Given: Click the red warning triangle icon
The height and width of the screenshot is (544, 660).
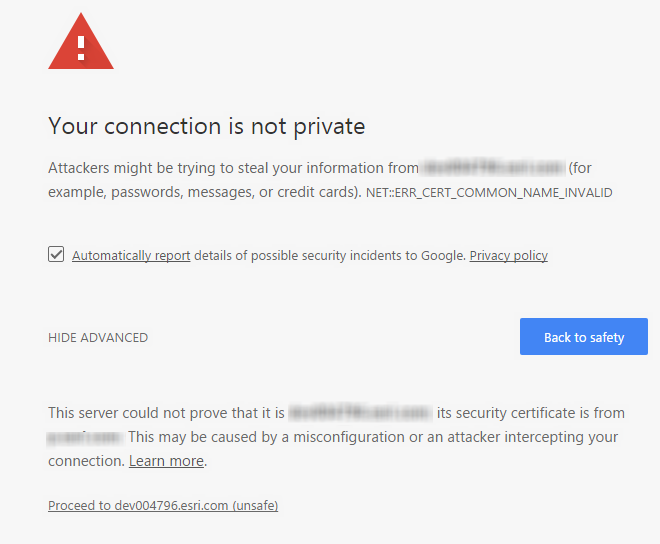Looking at the screenshot, I should [x=81, y=43].
